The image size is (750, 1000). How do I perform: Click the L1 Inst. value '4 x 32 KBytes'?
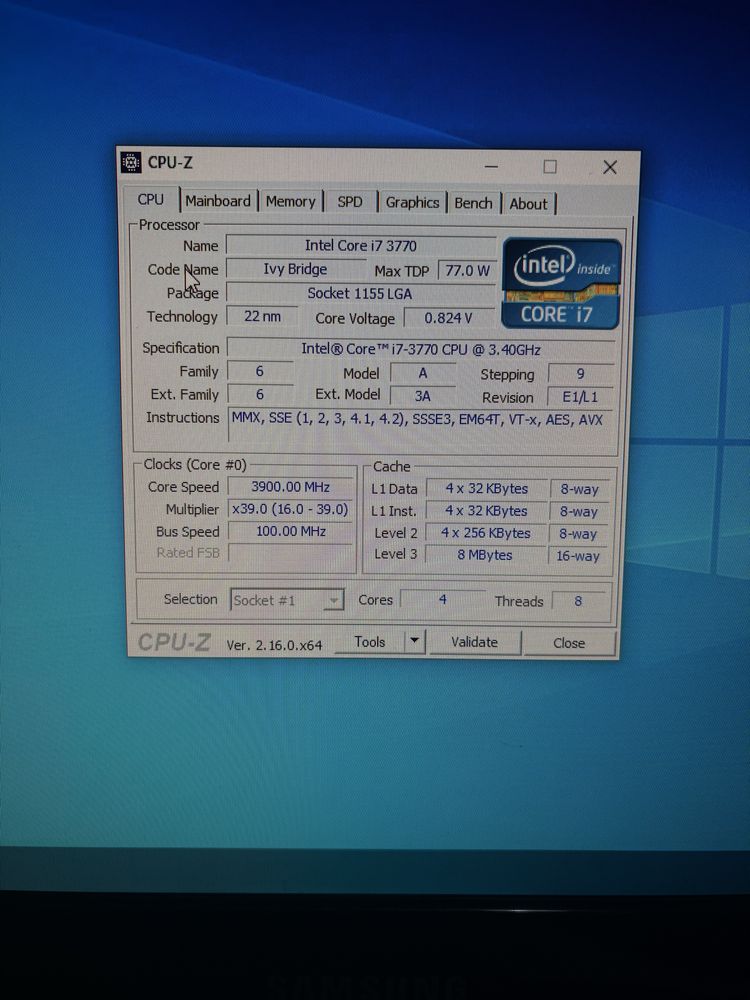point(487,511)
